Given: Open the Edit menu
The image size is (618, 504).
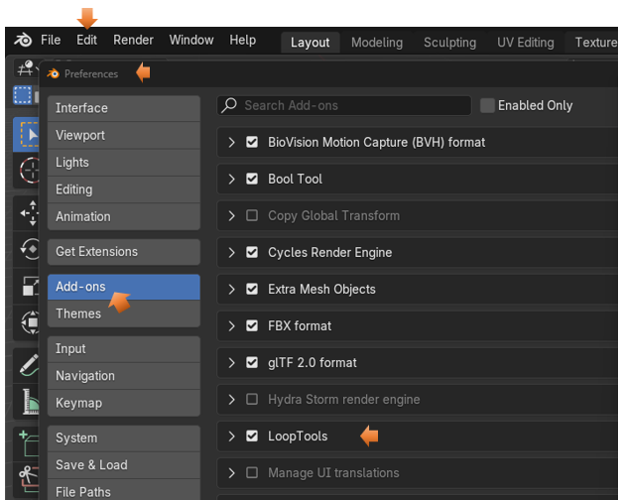Looking at the screenshot, I should [x=87, y=40].
